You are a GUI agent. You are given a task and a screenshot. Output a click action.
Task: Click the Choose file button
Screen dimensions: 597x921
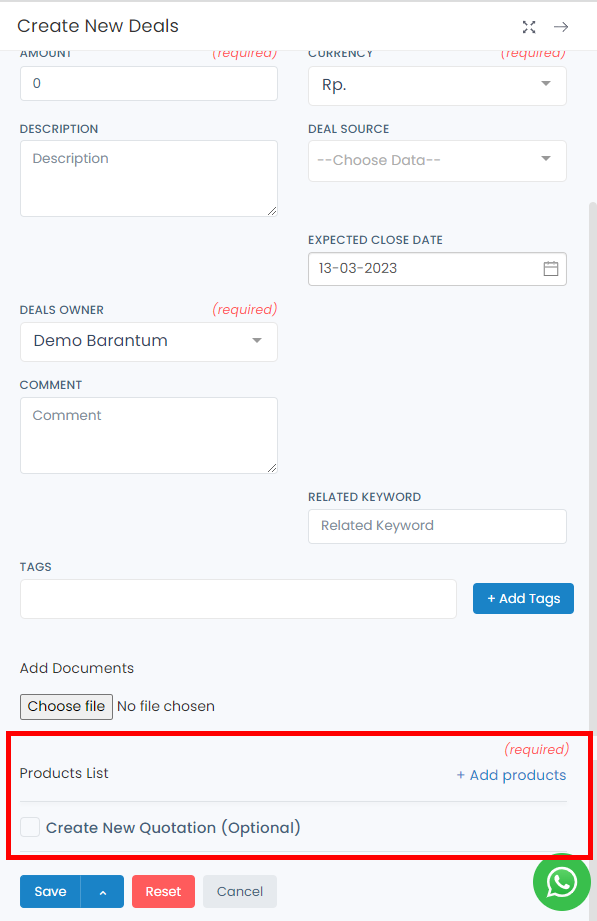[66, 707]
